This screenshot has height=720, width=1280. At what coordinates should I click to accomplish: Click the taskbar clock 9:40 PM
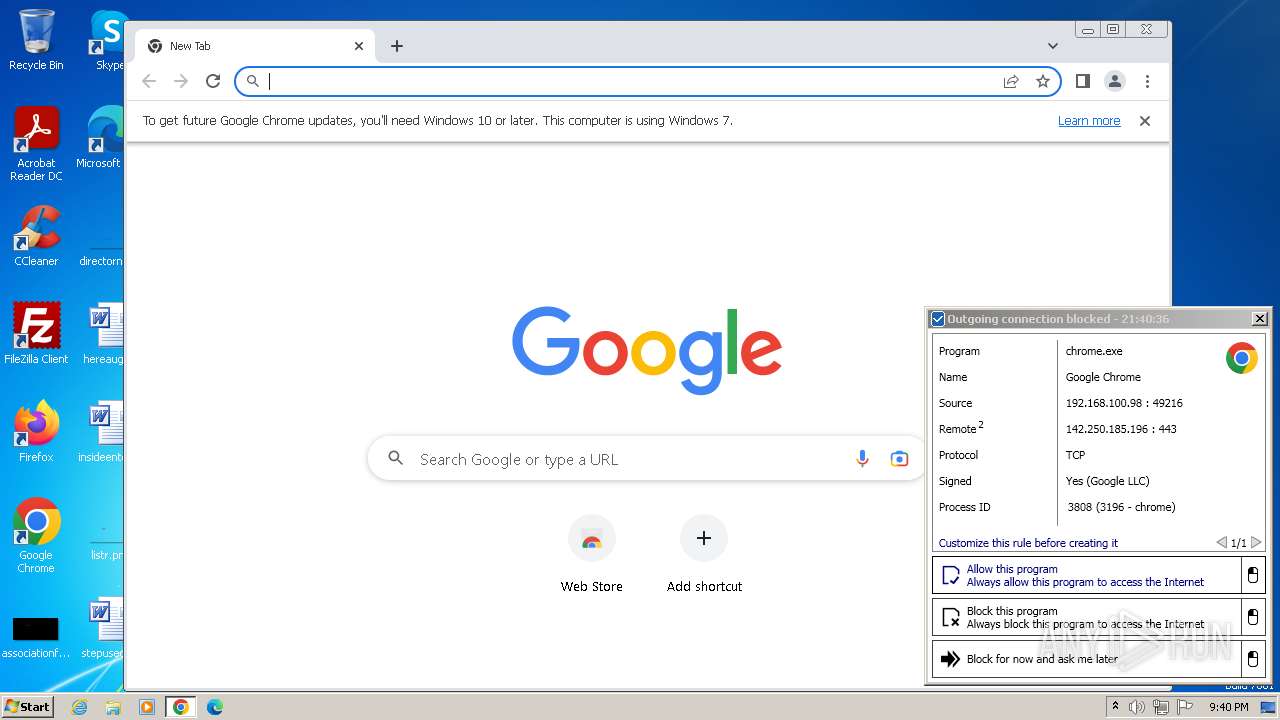point(1228,707)
